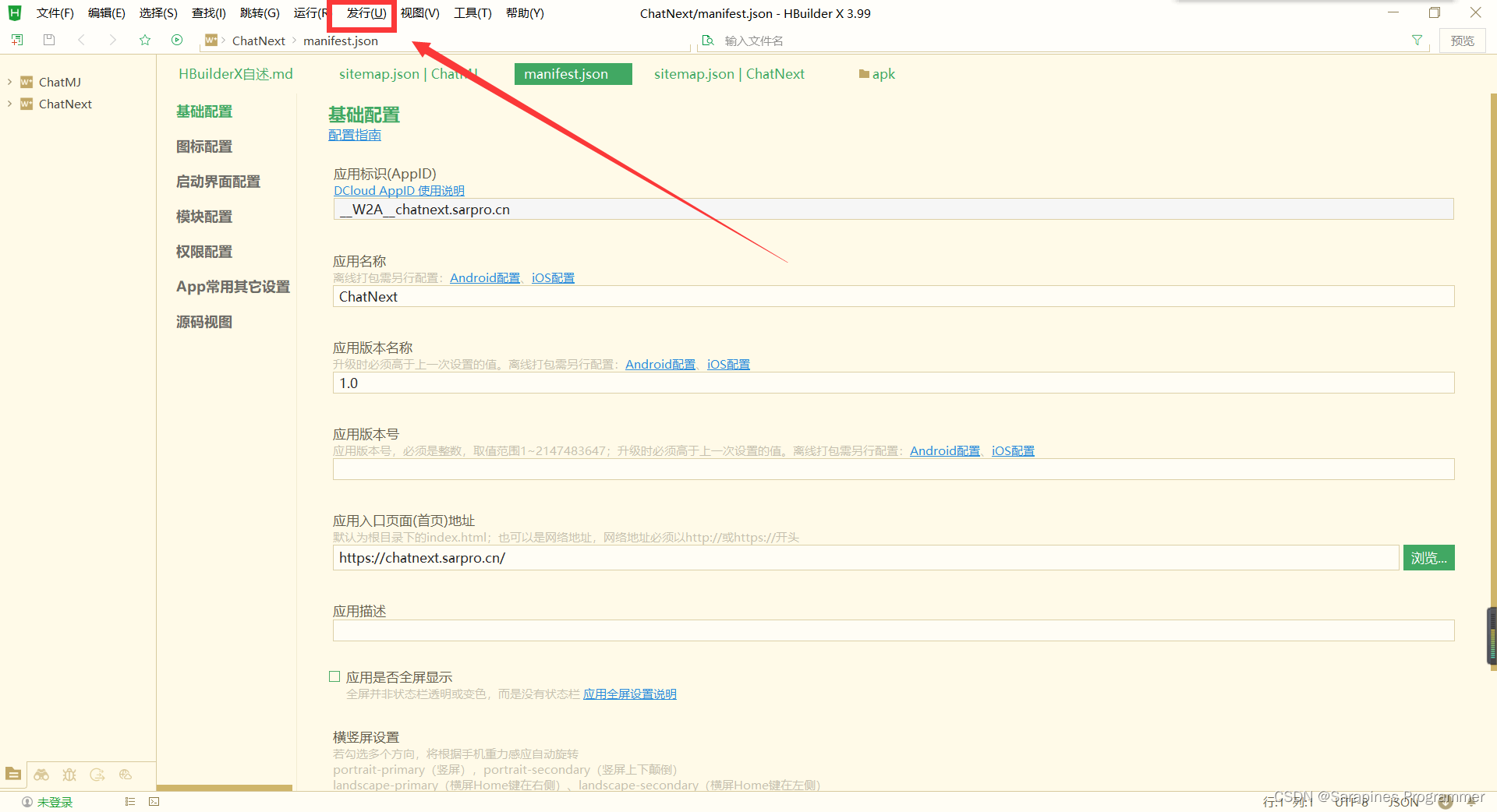Switch to the manifest.json tab
1497x812 pixels.
tap(573, 74)
